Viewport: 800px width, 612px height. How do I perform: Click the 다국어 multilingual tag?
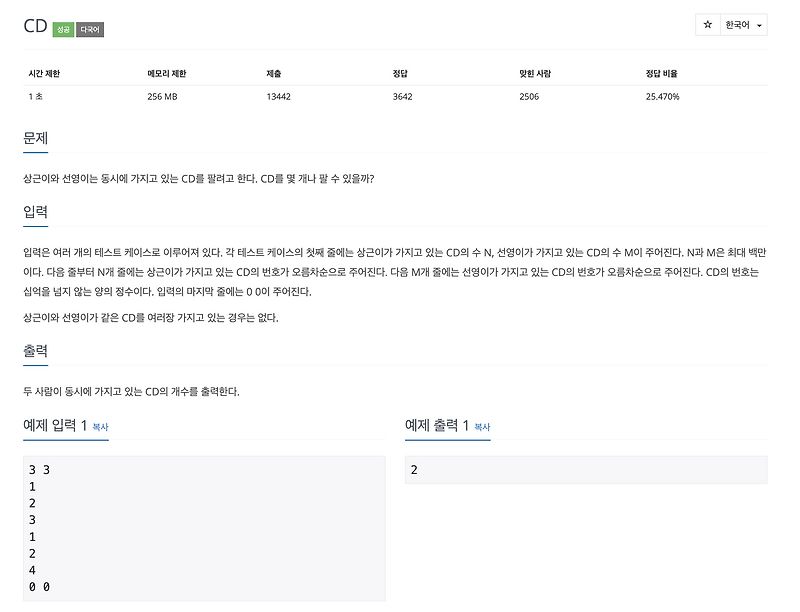point(91,30)
